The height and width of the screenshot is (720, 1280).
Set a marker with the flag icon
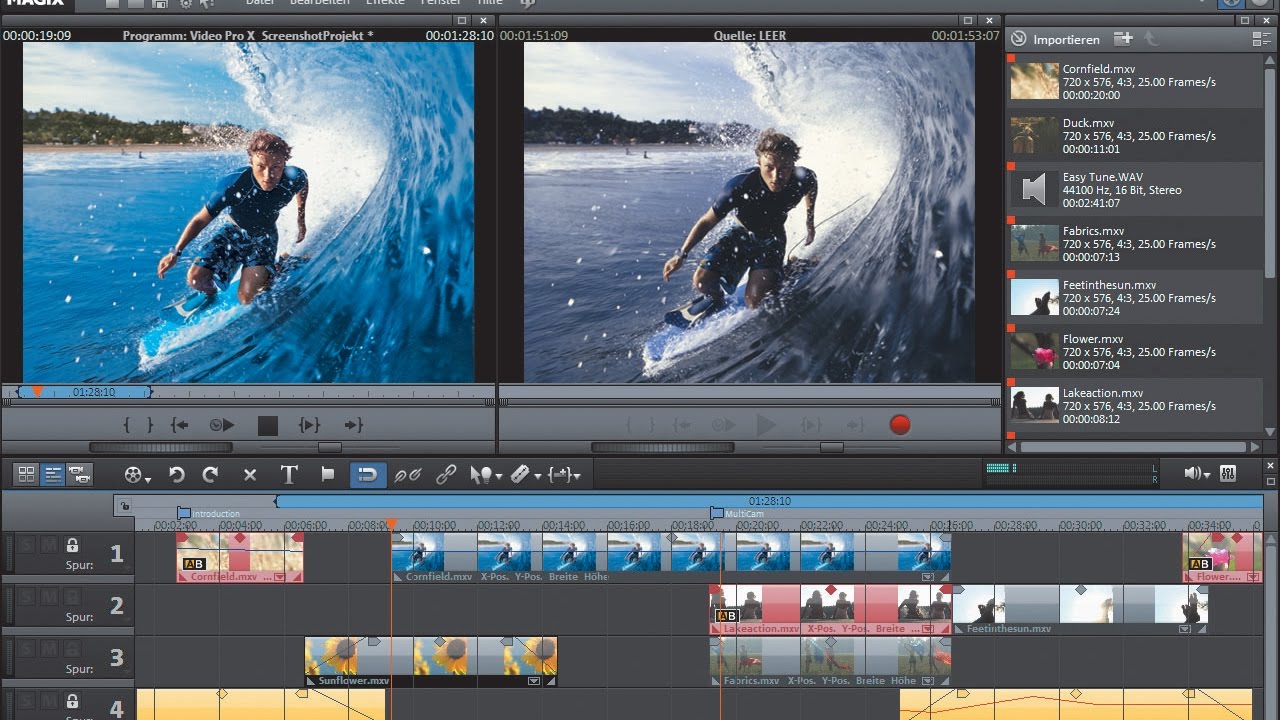pyautogui.click(x=327, y=475)
